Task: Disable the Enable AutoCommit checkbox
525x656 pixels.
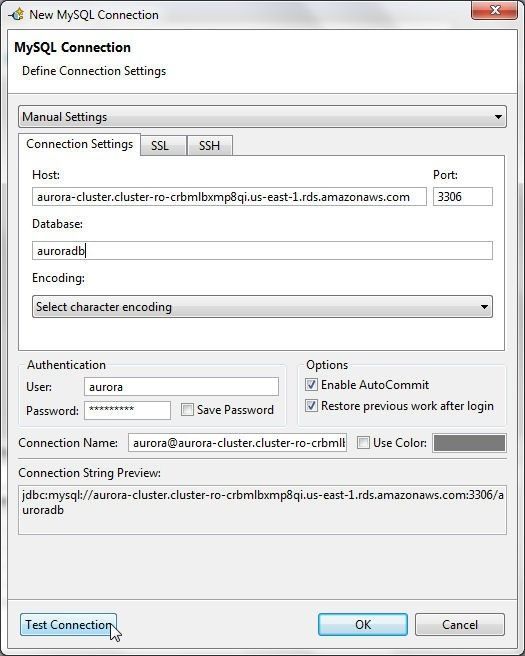Action: (311, 384)
